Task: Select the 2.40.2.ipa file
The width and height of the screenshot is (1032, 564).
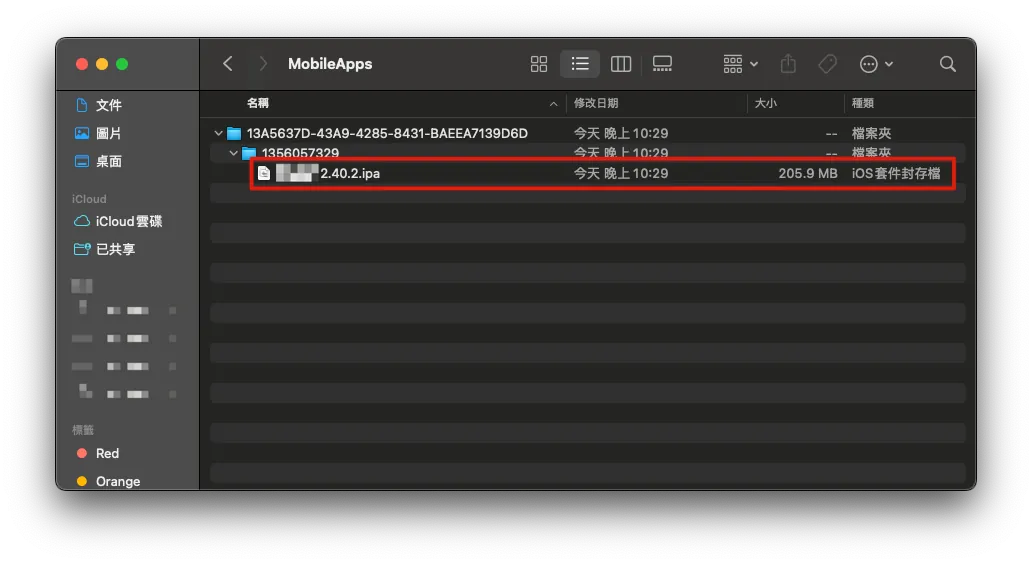Action: 349,173
